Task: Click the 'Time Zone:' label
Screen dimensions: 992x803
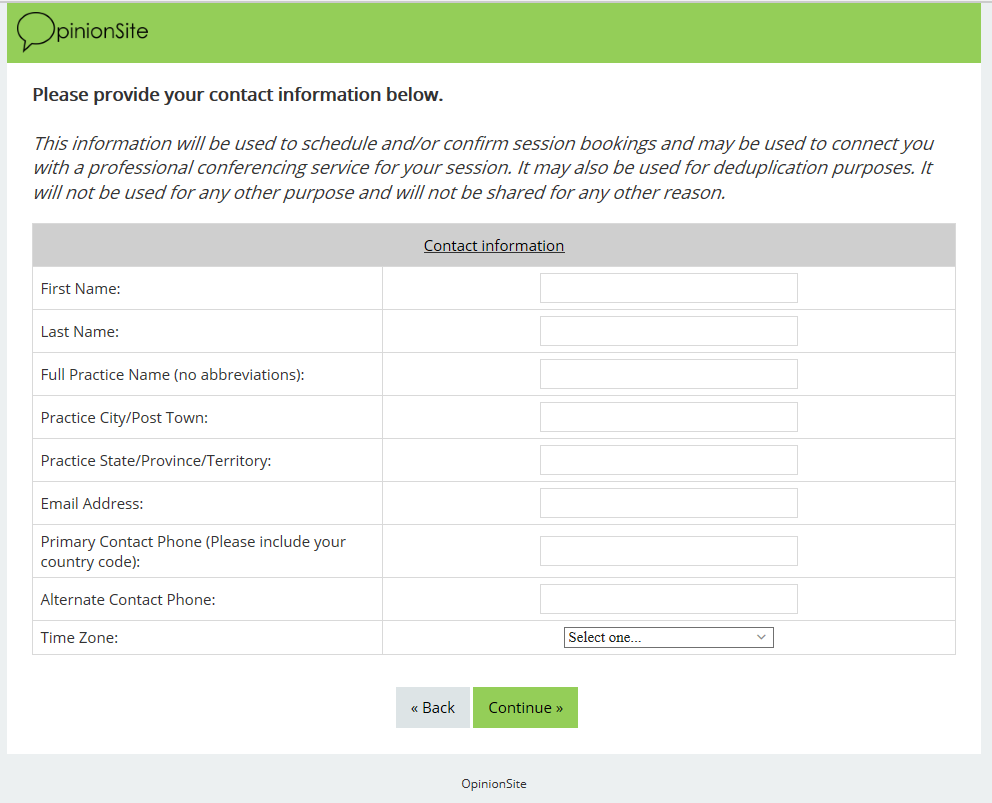Action: (x=79, y=637)
